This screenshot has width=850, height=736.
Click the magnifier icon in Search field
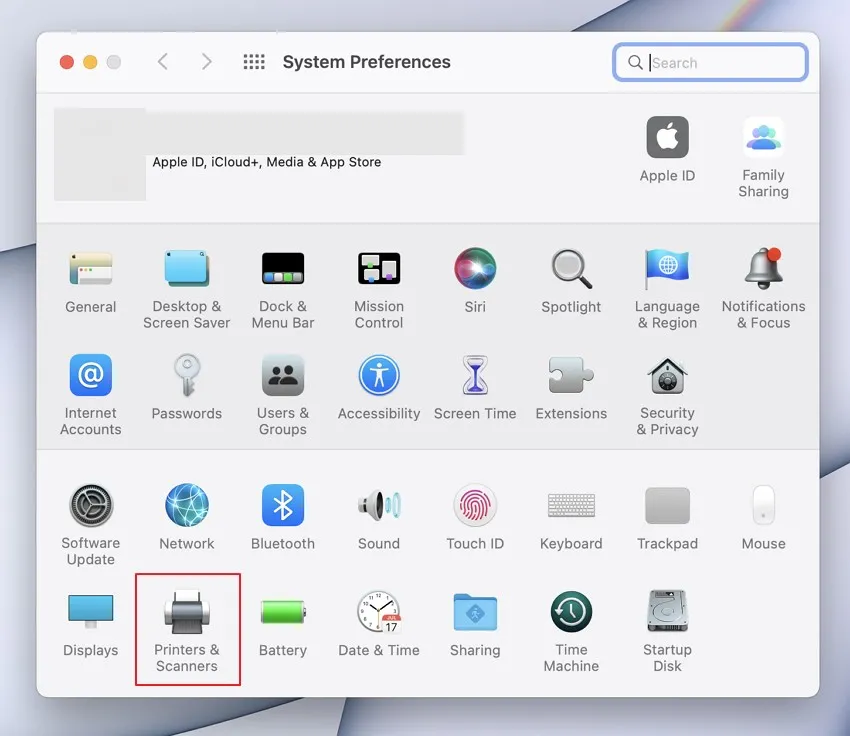click(635, 62)
